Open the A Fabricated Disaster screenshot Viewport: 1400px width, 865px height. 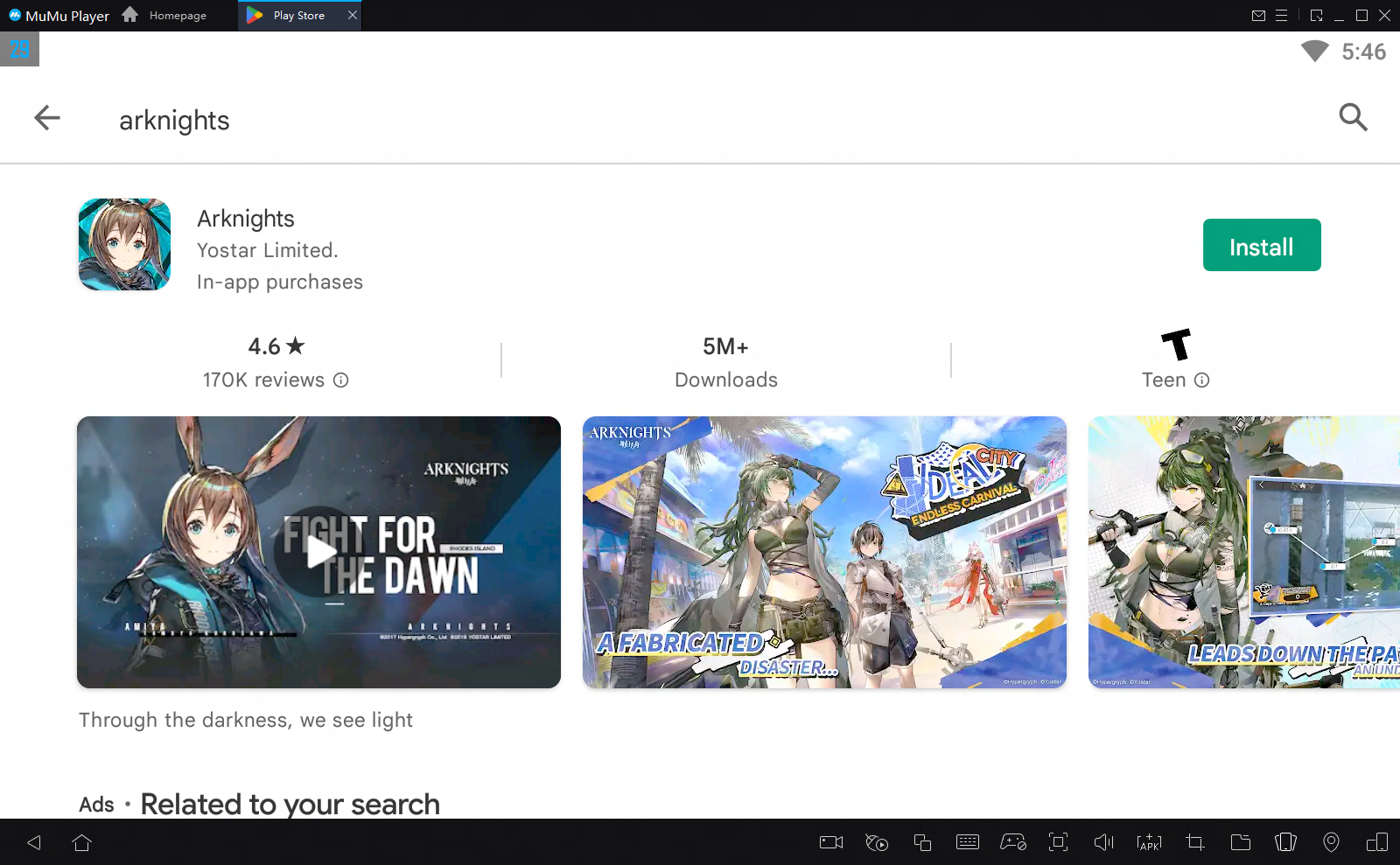point(824,552)
